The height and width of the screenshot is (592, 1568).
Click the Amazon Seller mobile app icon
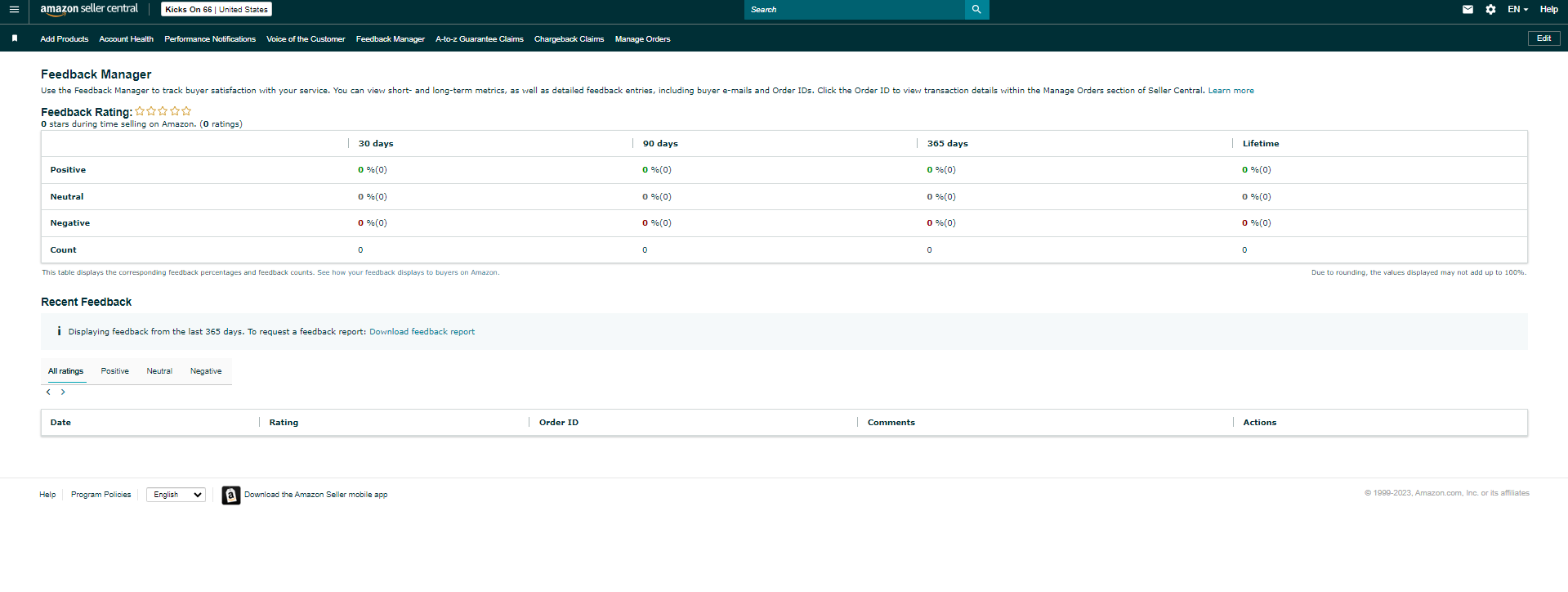pos(231,495)
